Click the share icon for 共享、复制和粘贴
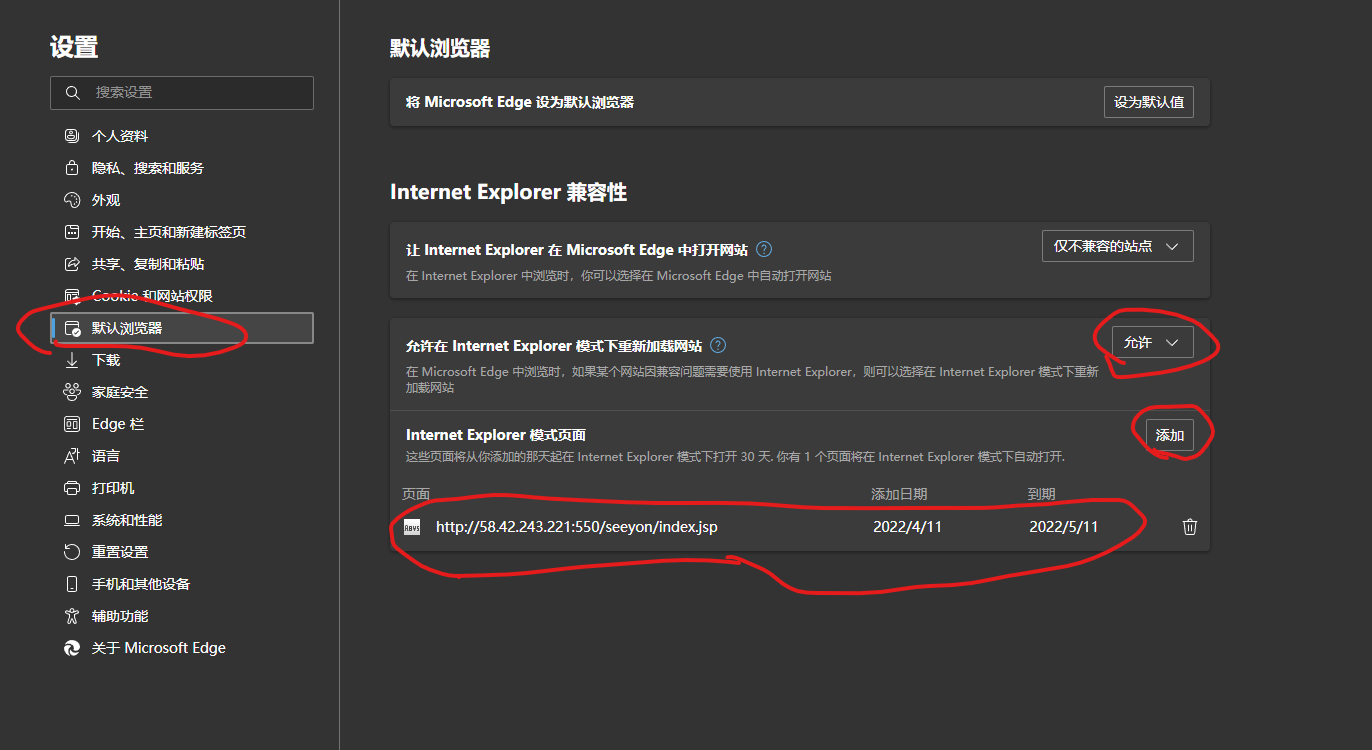 point(72,264)
